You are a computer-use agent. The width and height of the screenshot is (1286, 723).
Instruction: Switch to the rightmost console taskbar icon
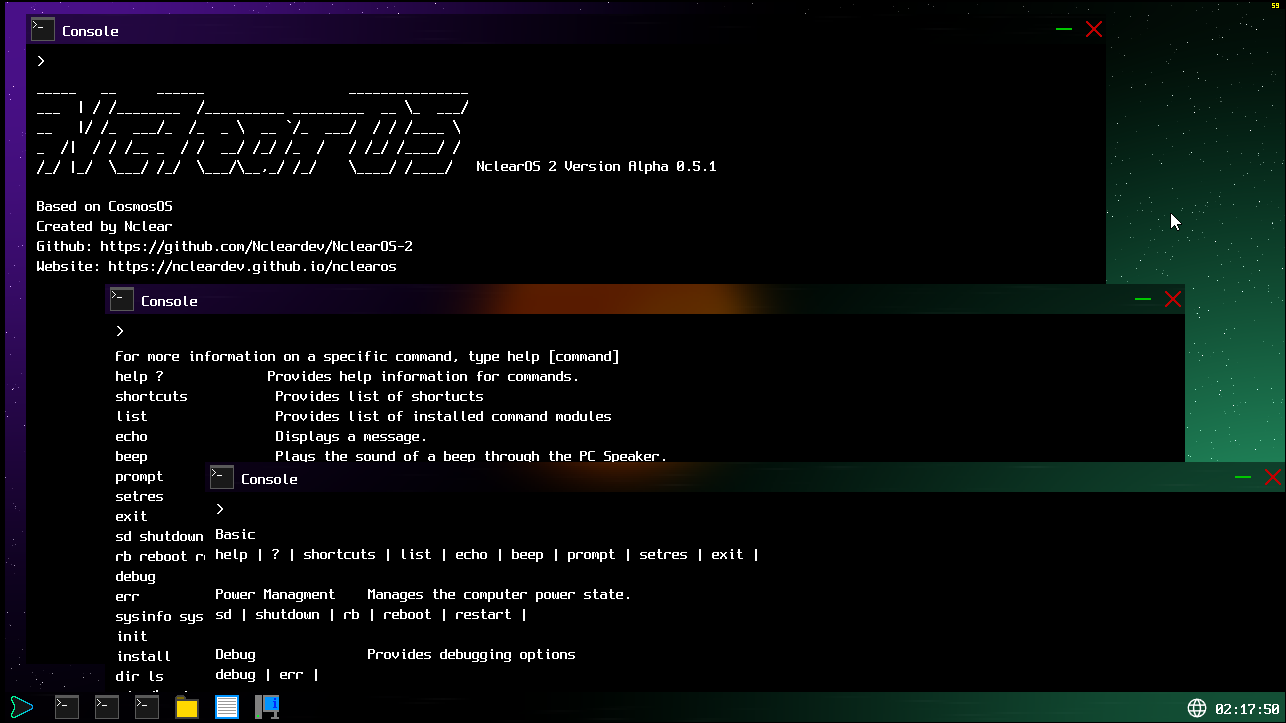[x=147, y=707]
